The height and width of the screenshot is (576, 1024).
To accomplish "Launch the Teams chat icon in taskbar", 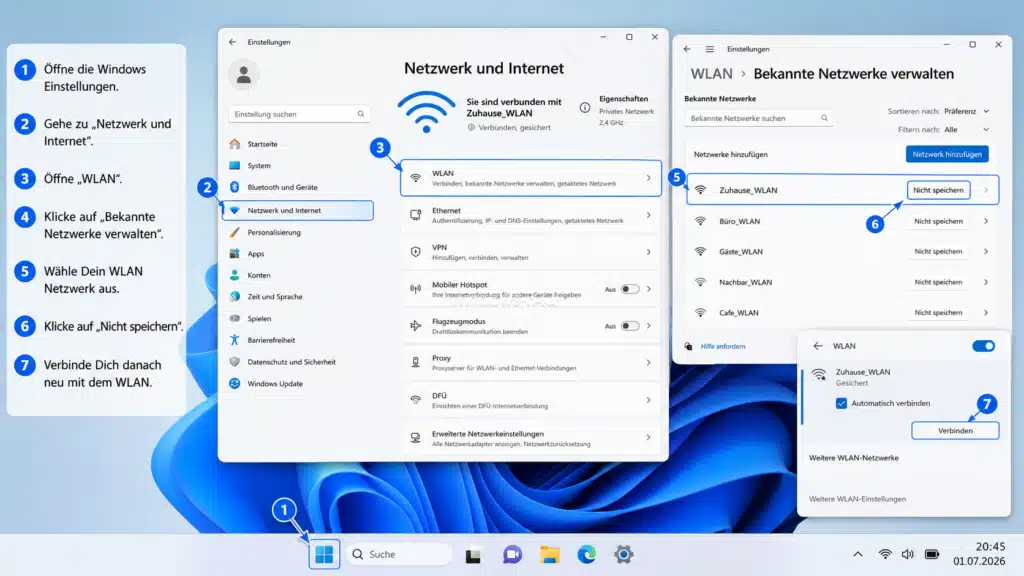I will [x=512, y=554].
